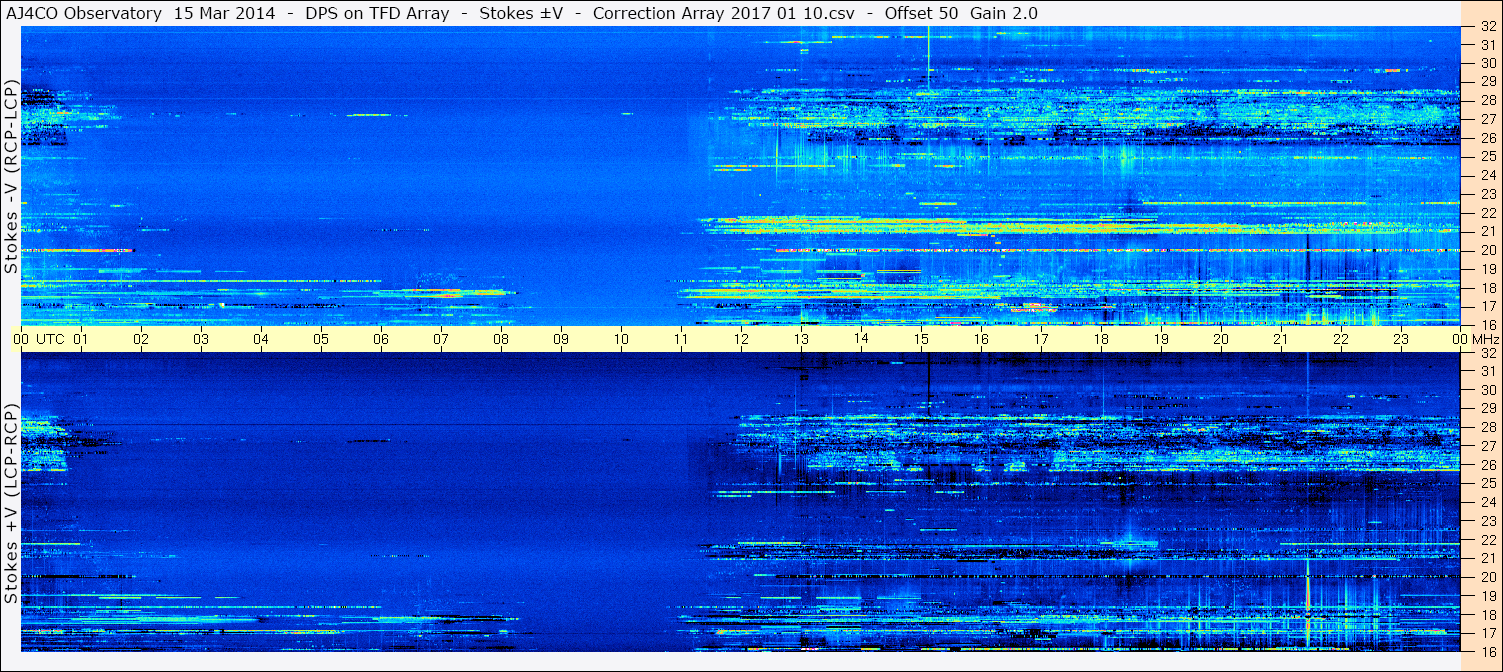Click 28 MHz on Stokes -V frequency scale
Viewport: 1503px width, 672px height.
click(1488, 100)
